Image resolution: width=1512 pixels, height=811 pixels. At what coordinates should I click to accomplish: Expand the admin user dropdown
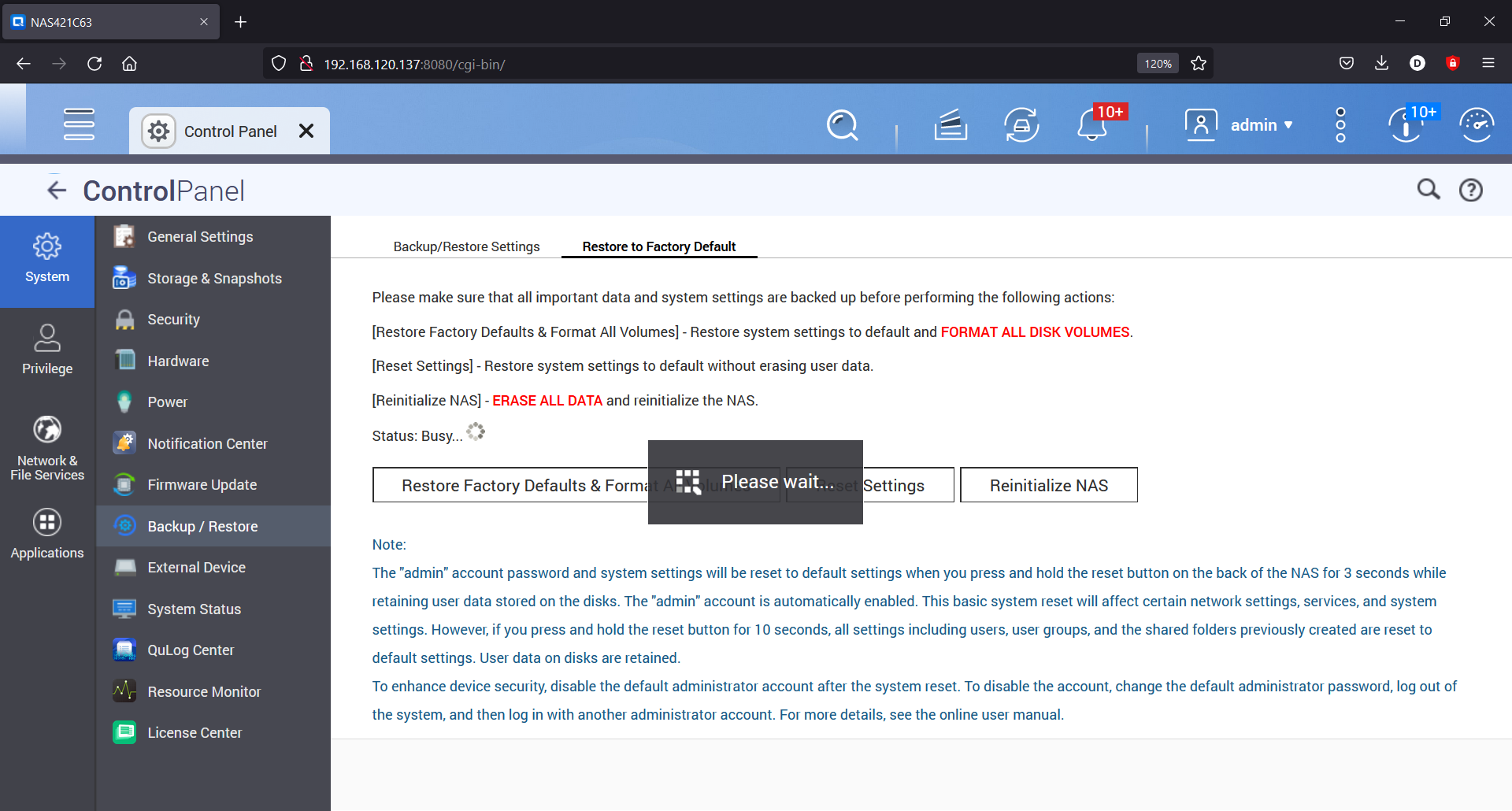click(1262, 125)
